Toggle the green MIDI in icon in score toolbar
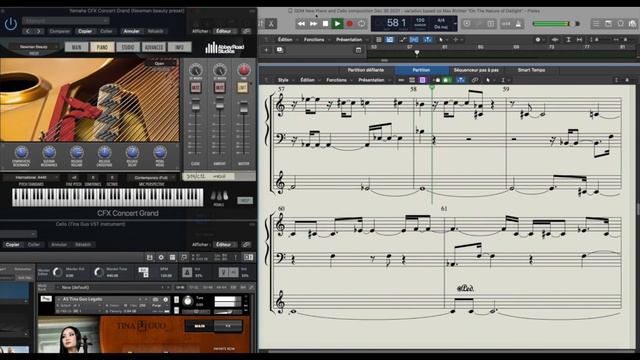The image size is (640, 360). click(x=447, y=80)
